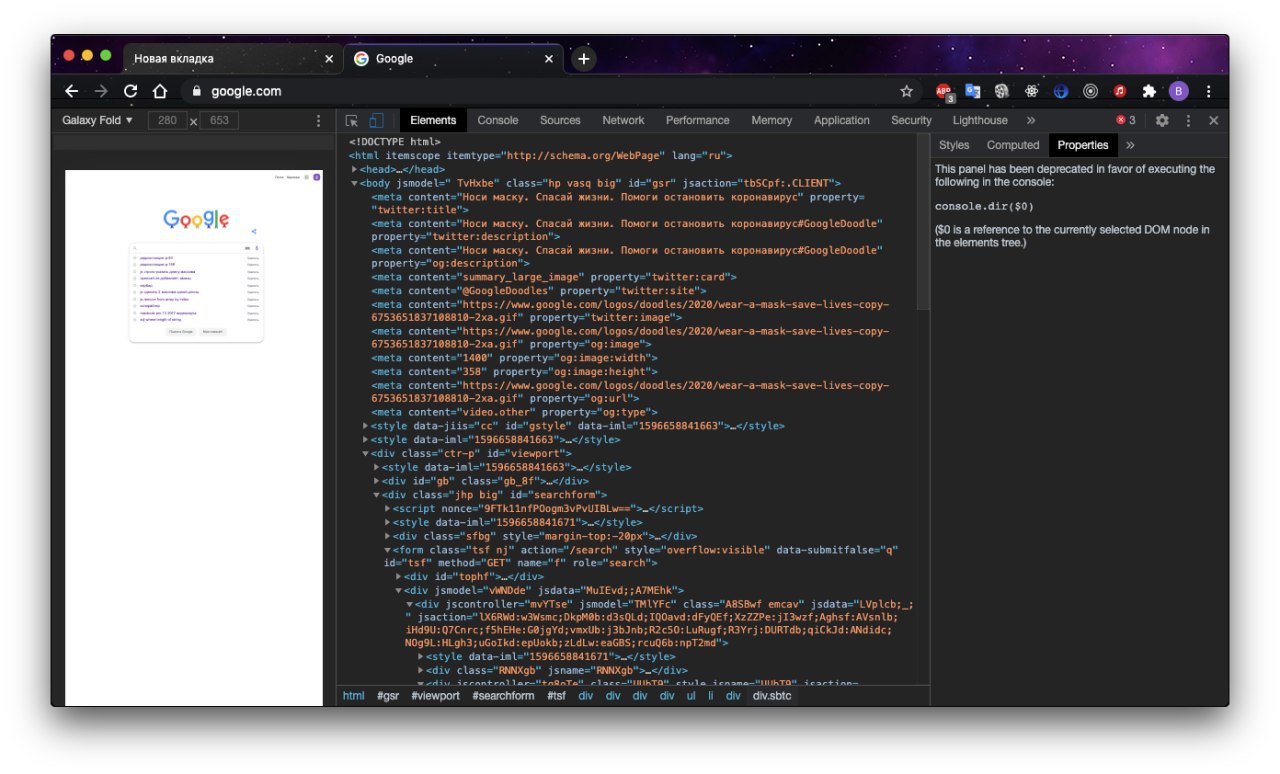Click the device width field showing 280
This screenshot has width=1280, height=774.
167,120
